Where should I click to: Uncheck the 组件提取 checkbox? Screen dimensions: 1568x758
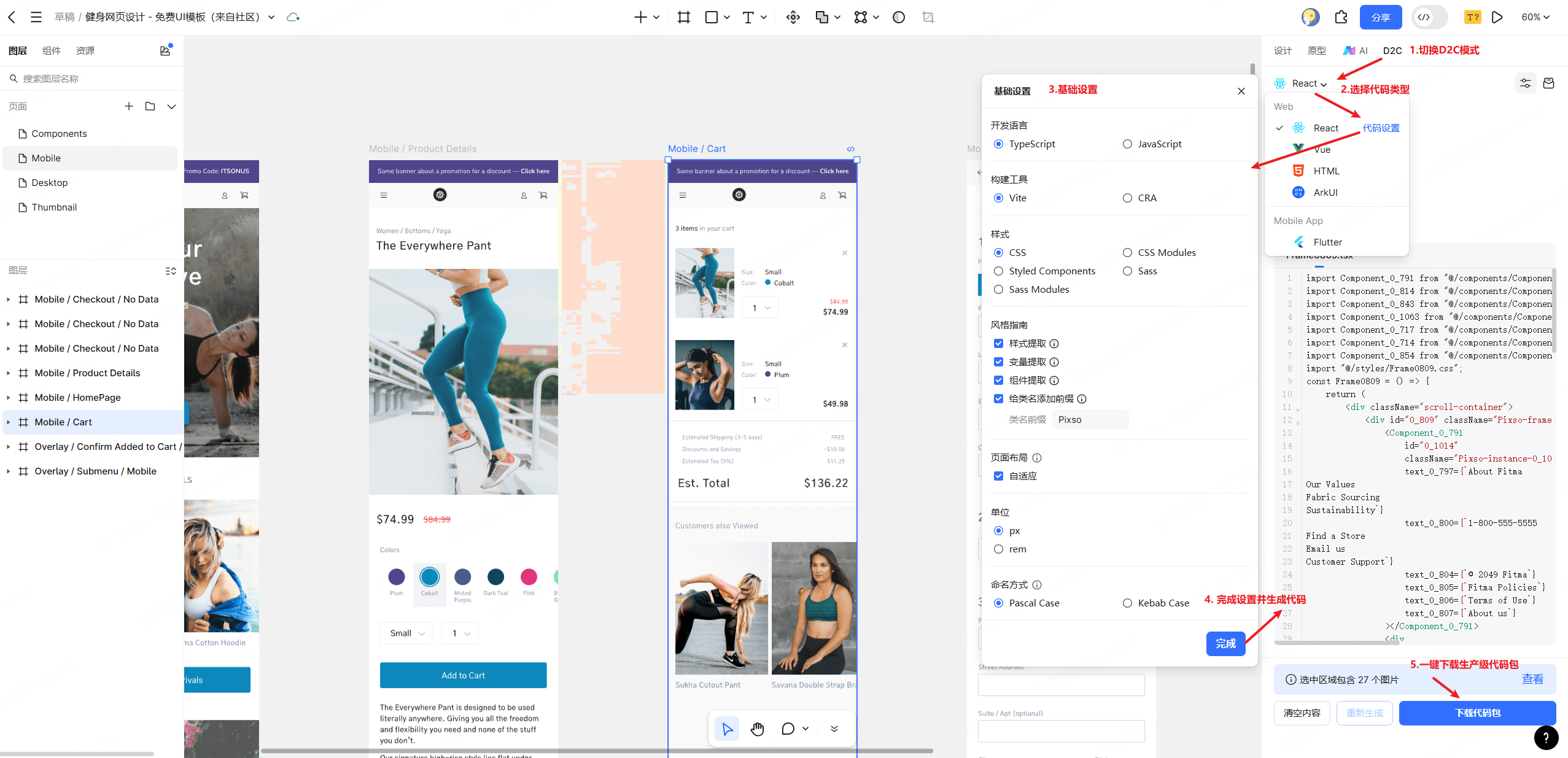[x=999, y=381]
